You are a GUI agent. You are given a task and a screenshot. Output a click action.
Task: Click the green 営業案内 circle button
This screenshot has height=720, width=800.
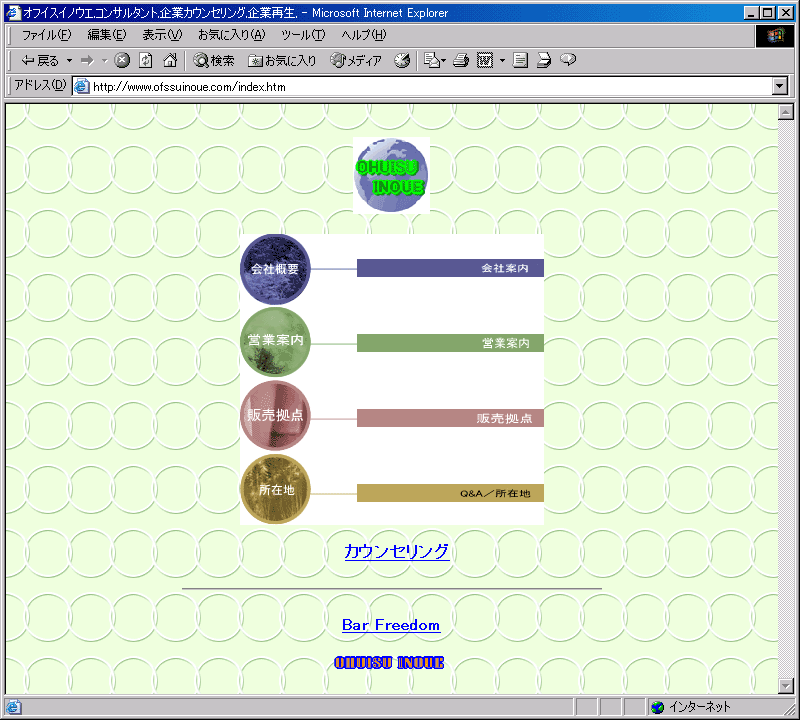pos(275,342)
